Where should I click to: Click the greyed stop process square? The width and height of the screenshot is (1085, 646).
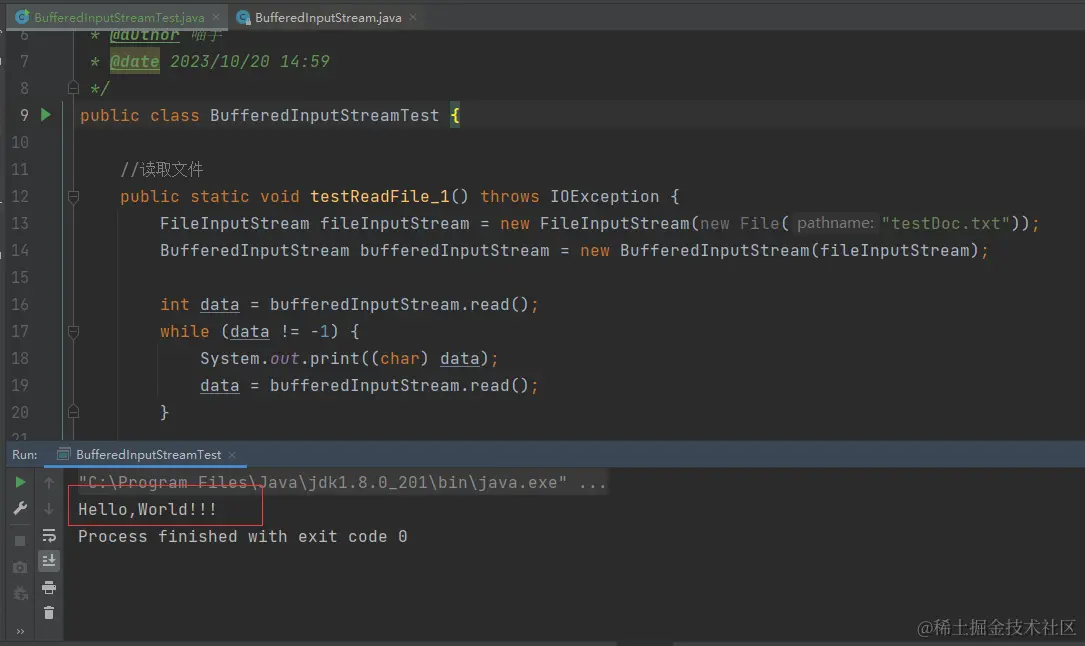[x=20, y=541]
